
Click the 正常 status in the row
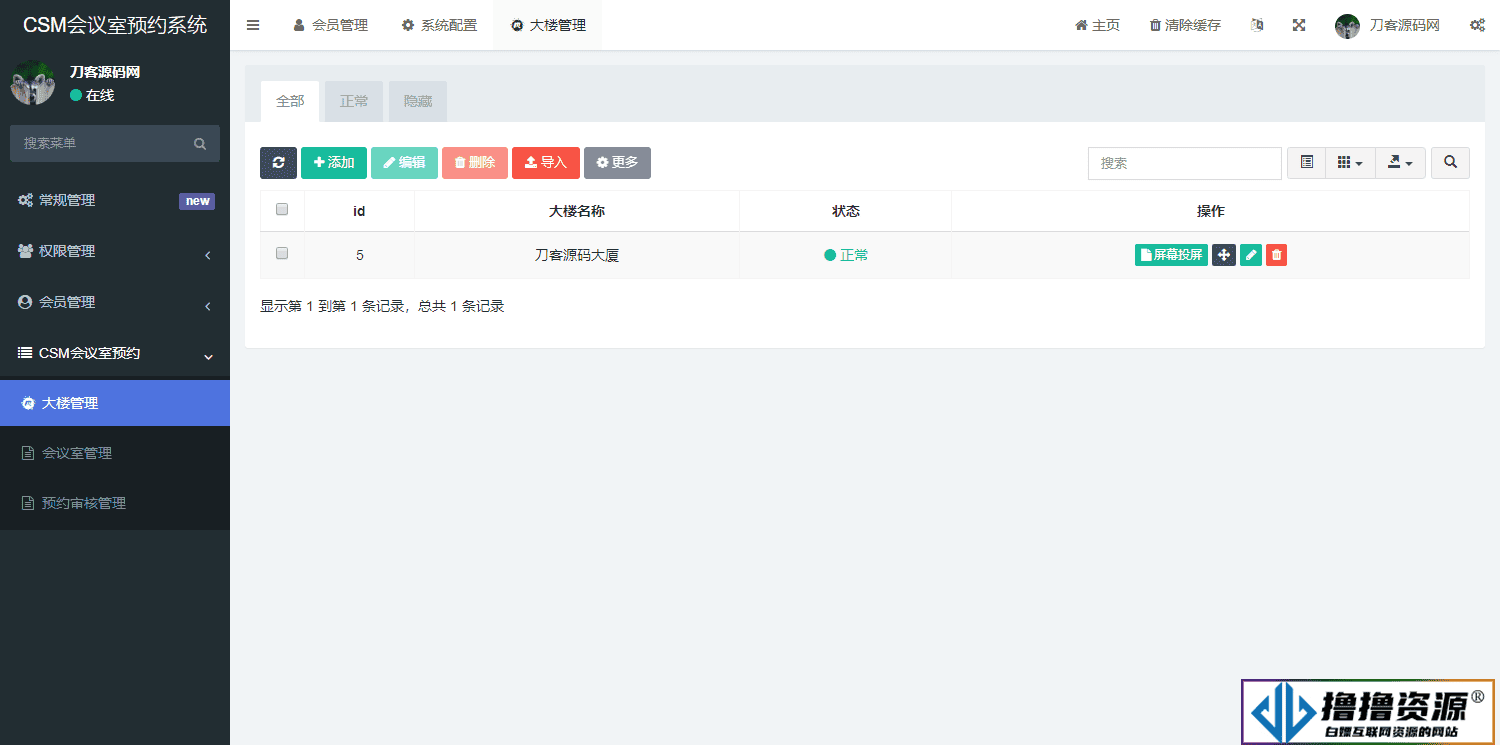coord(846,255)
